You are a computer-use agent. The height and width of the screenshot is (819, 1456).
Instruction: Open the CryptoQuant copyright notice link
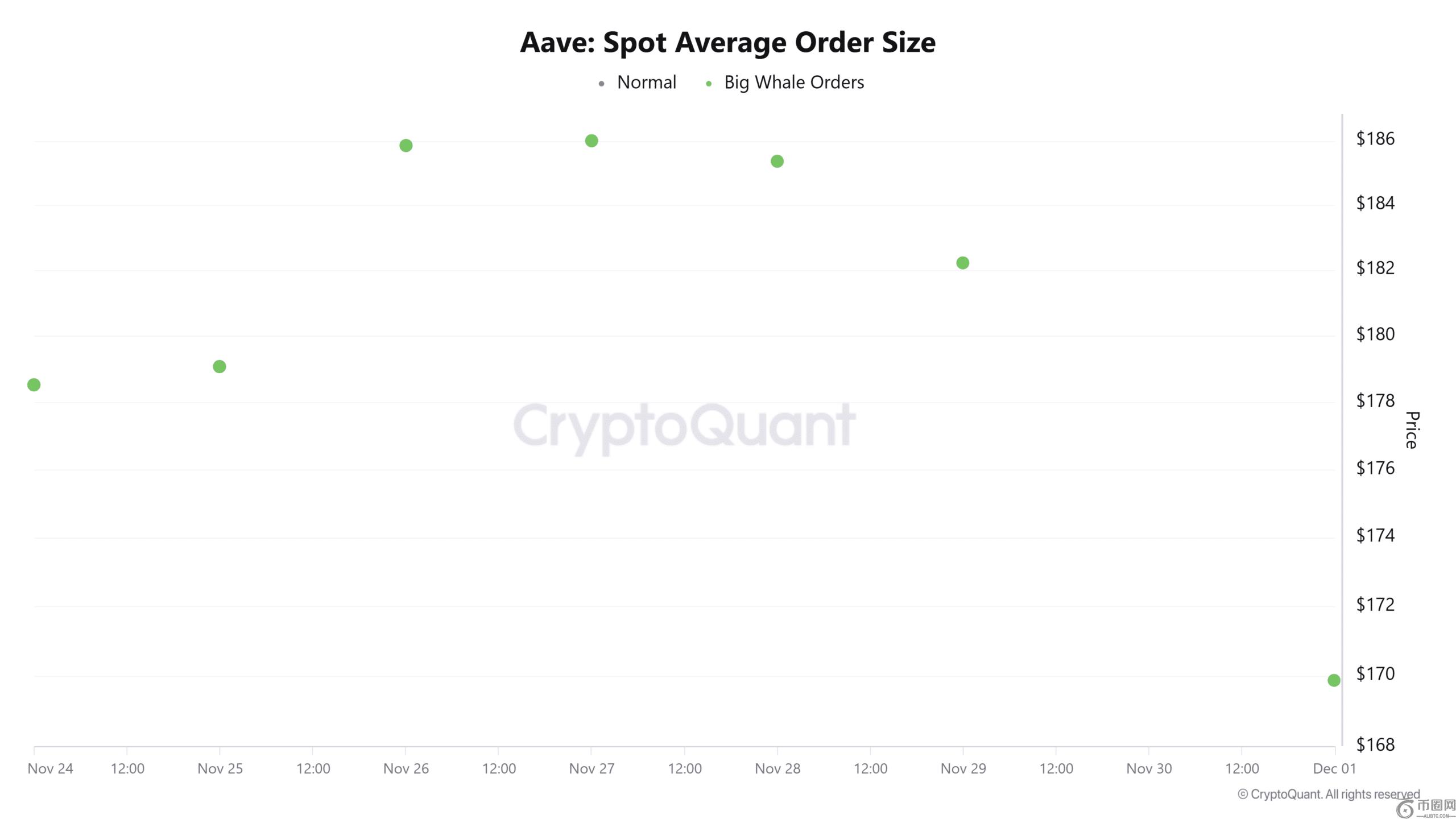(x=1329, y=794)
